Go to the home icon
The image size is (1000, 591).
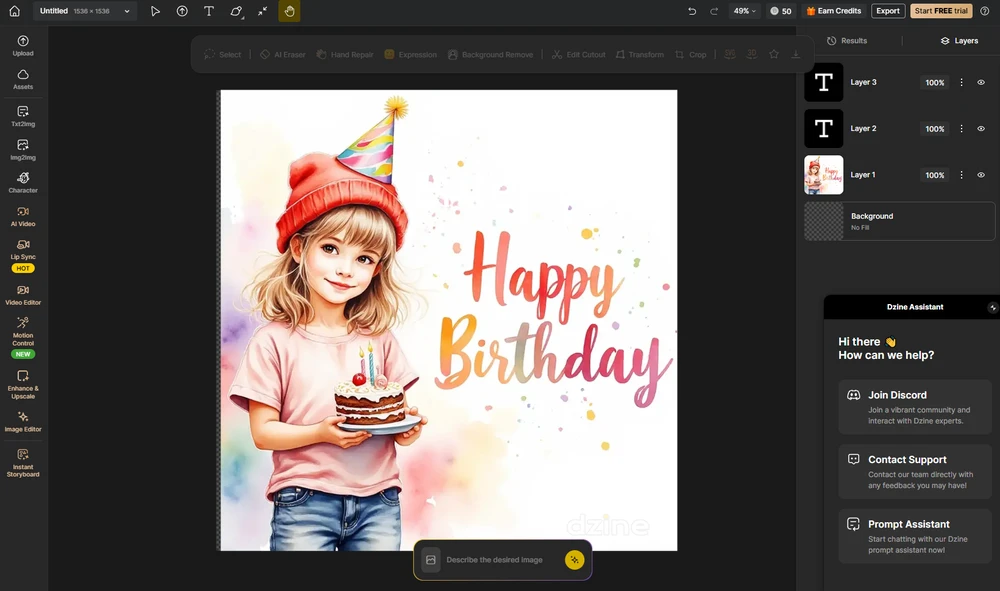[x=14, y=11]
